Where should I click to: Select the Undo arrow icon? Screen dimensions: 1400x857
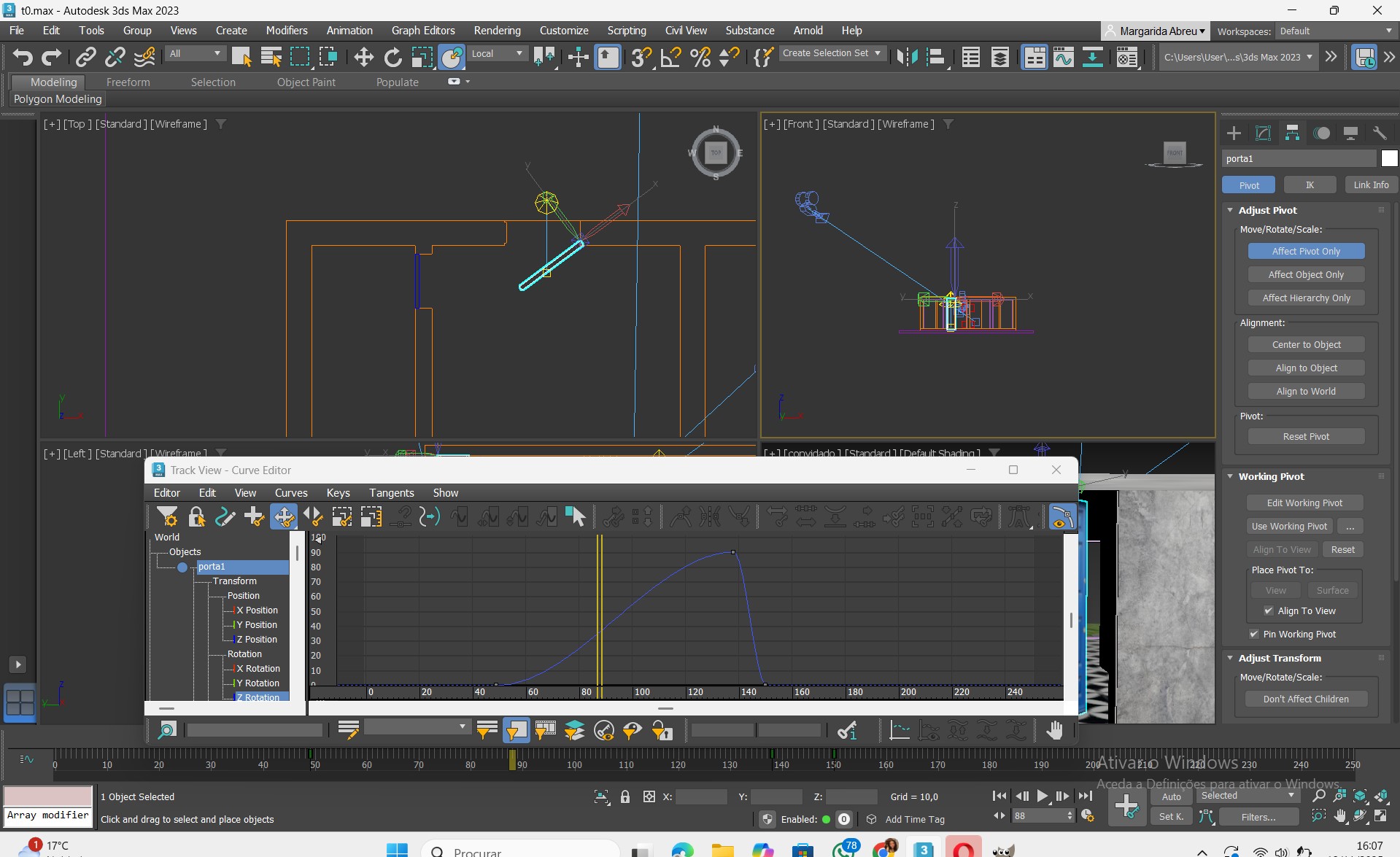point(23,57)
